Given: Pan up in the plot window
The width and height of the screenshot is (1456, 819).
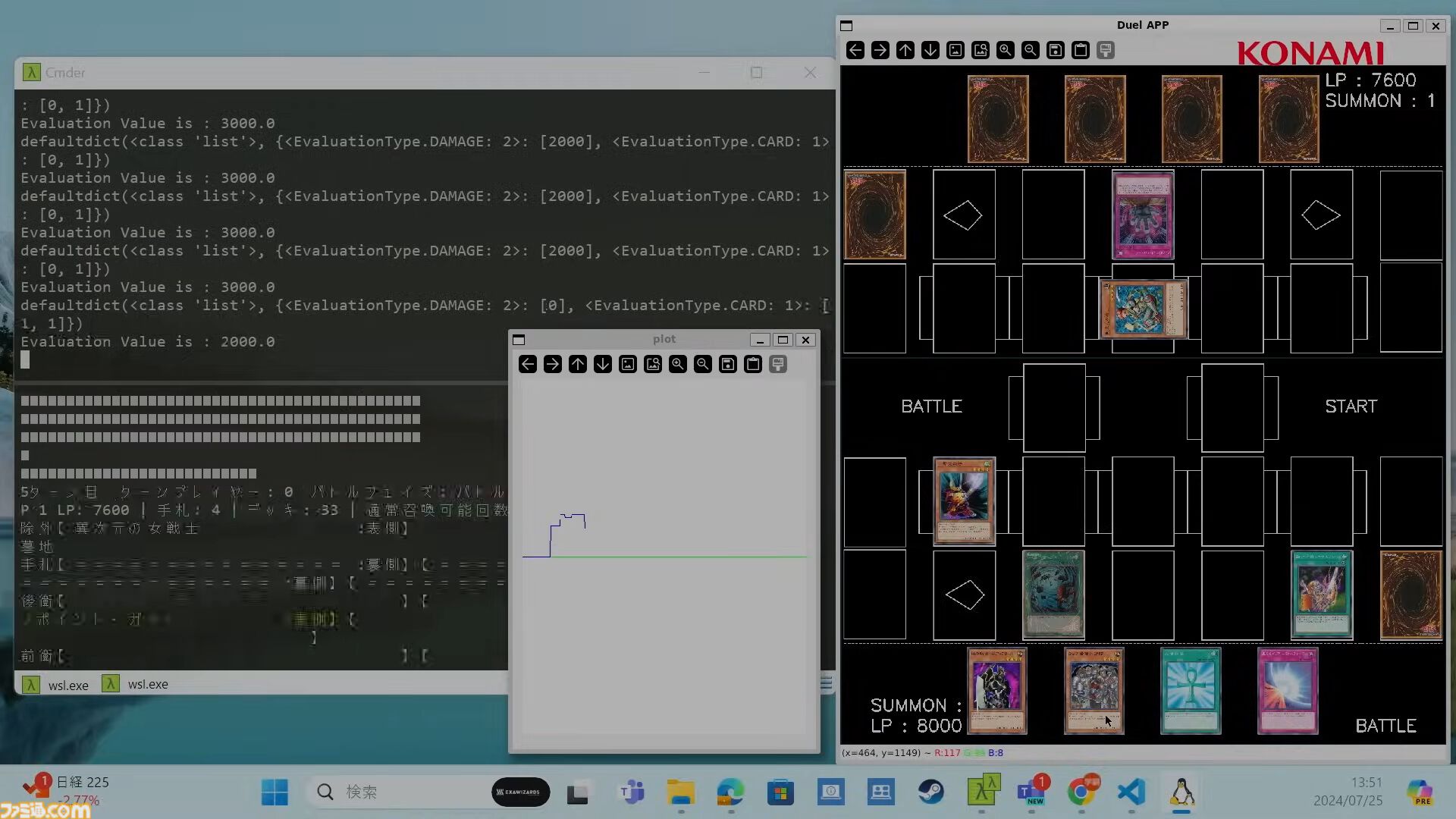Looking at the screenshot, I should [x=578, y=364].
